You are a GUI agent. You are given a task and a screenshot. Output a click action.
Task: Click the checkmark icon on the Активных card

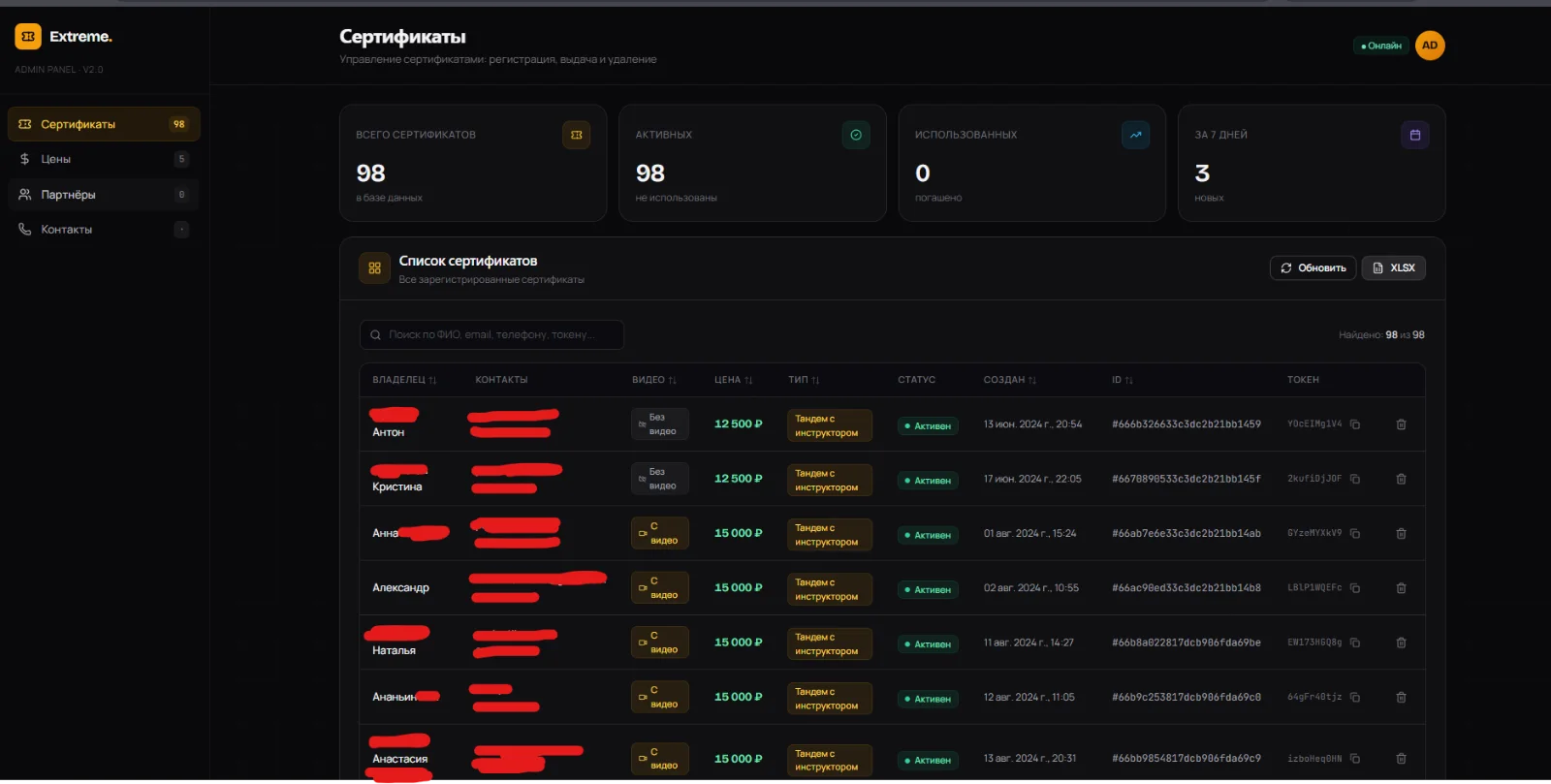[x=856, y=135]
